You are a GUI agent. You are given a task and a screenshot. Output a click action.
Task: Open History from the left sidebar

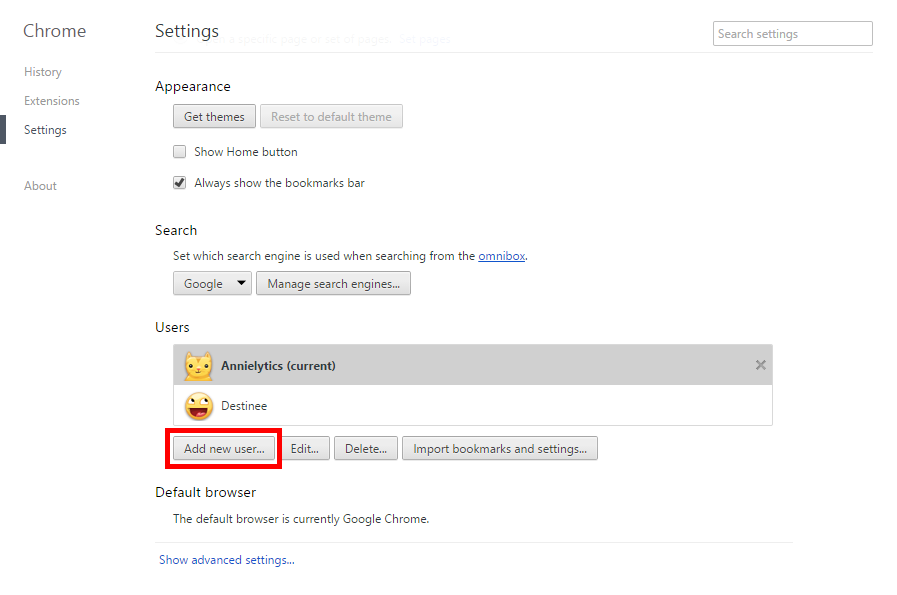(x=43, y=72)
